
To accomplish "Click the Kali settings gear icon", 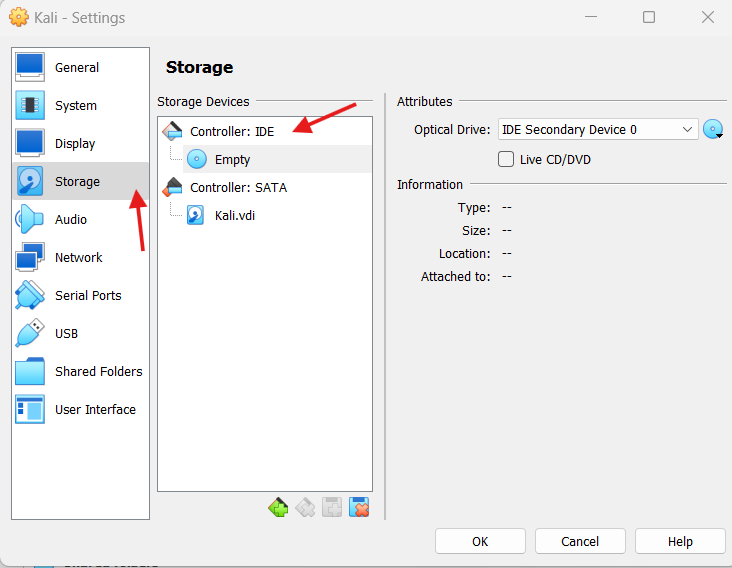I will pyautogui.click(x=19, y=17).
